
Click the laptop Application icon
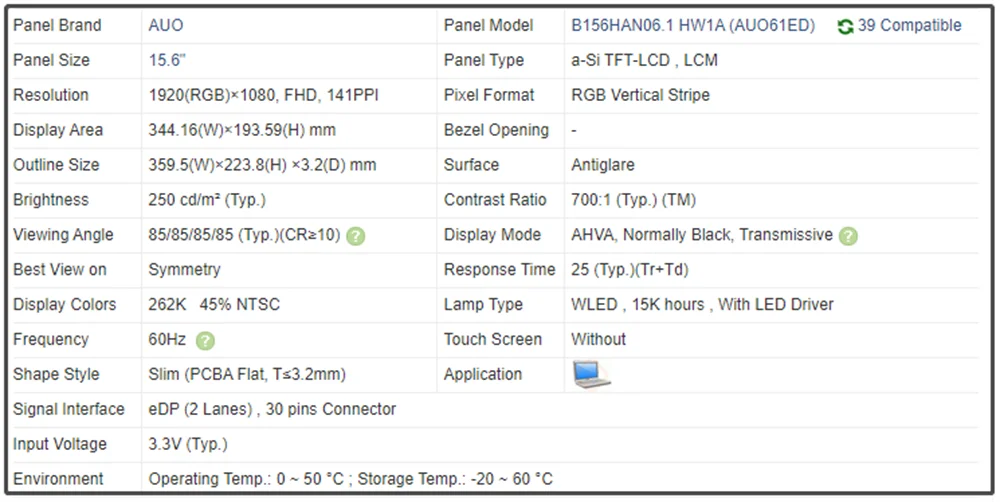(x=590, y=374)
